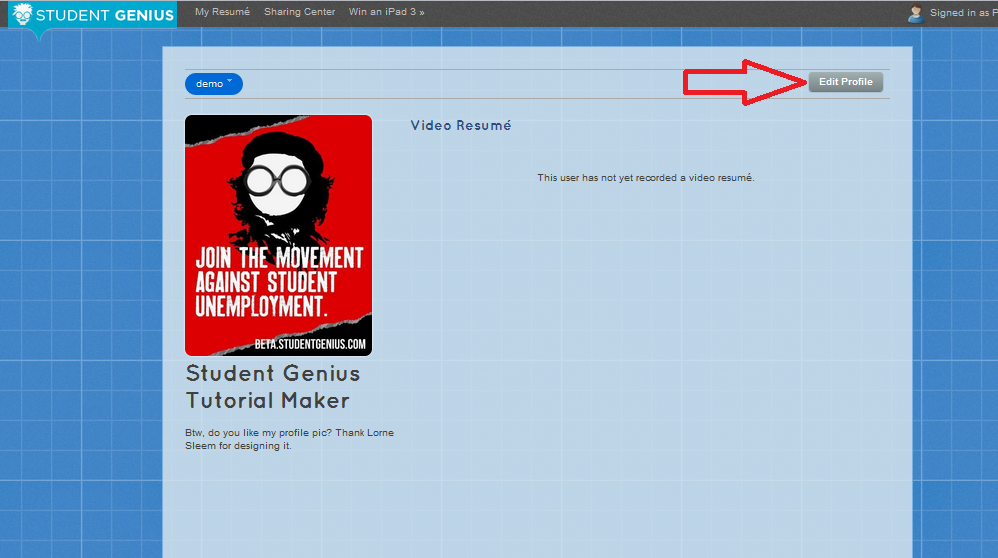
Task: Click the profile bio about Lorne Sleem
Action: coord(290,439)
